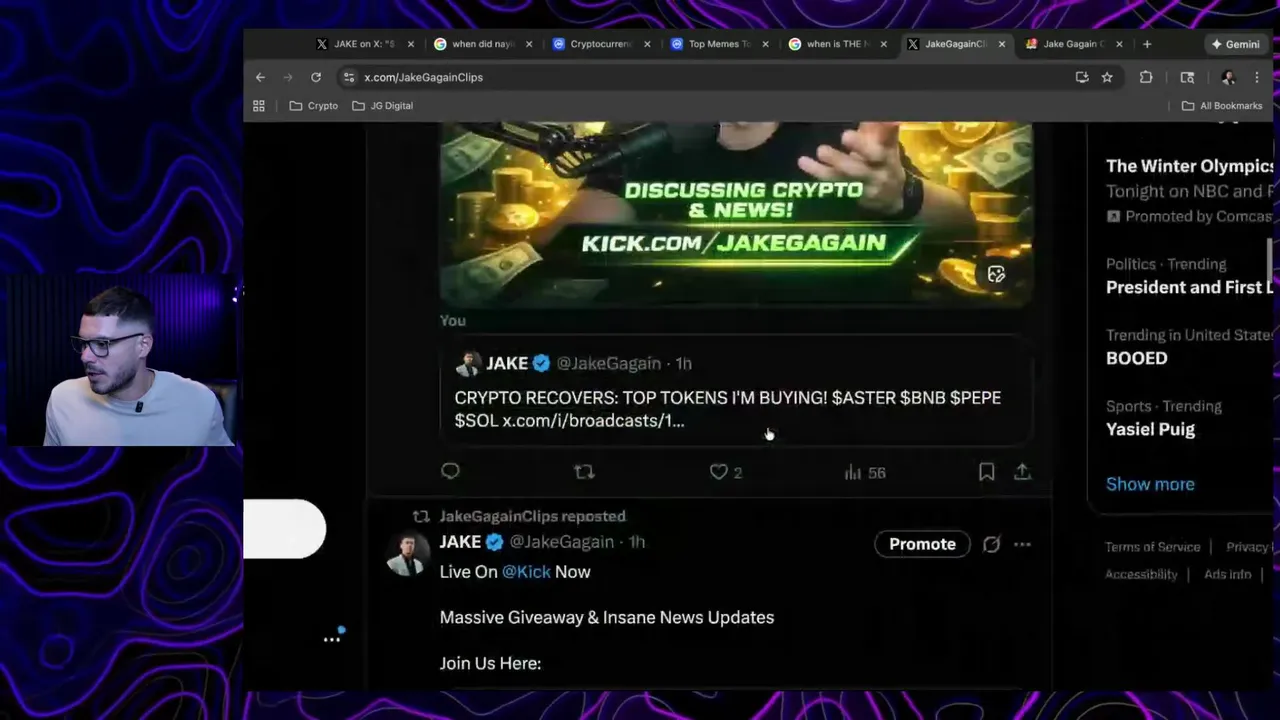Open Chrome's three-dot menu

pos(1257,77)
